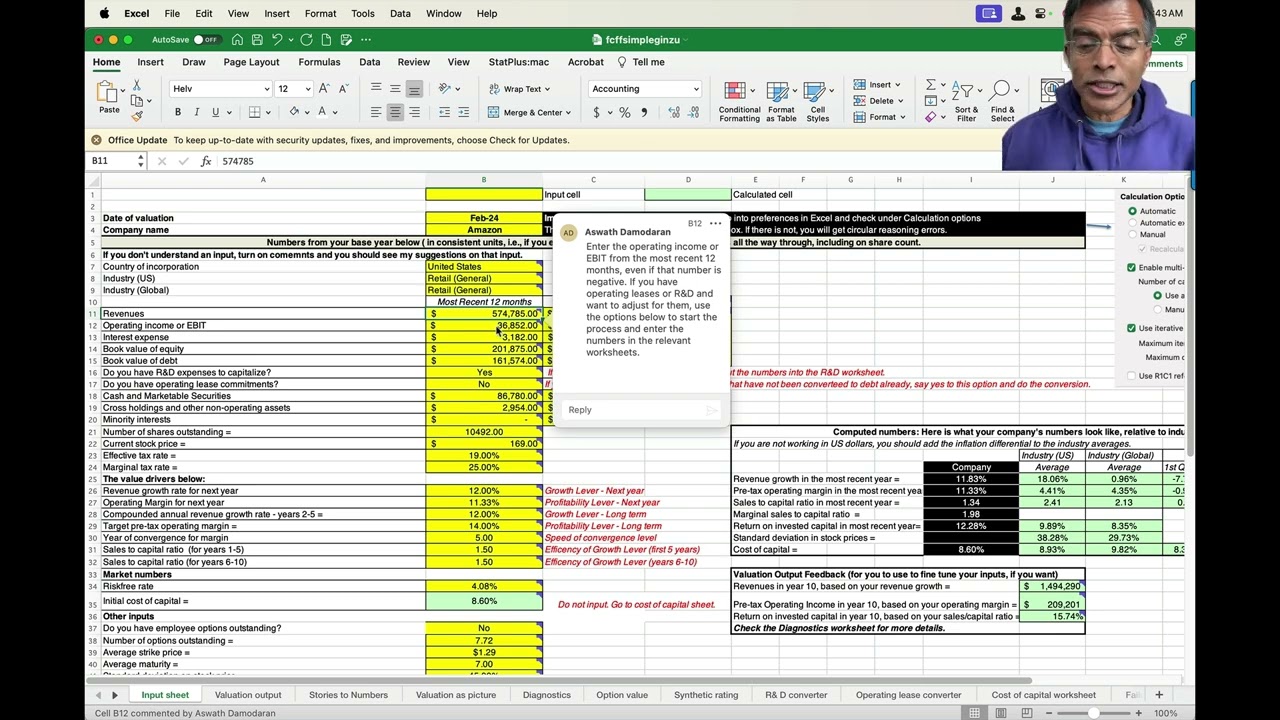Select the Revenues cell showing 574,785.00

coord(484,314)
